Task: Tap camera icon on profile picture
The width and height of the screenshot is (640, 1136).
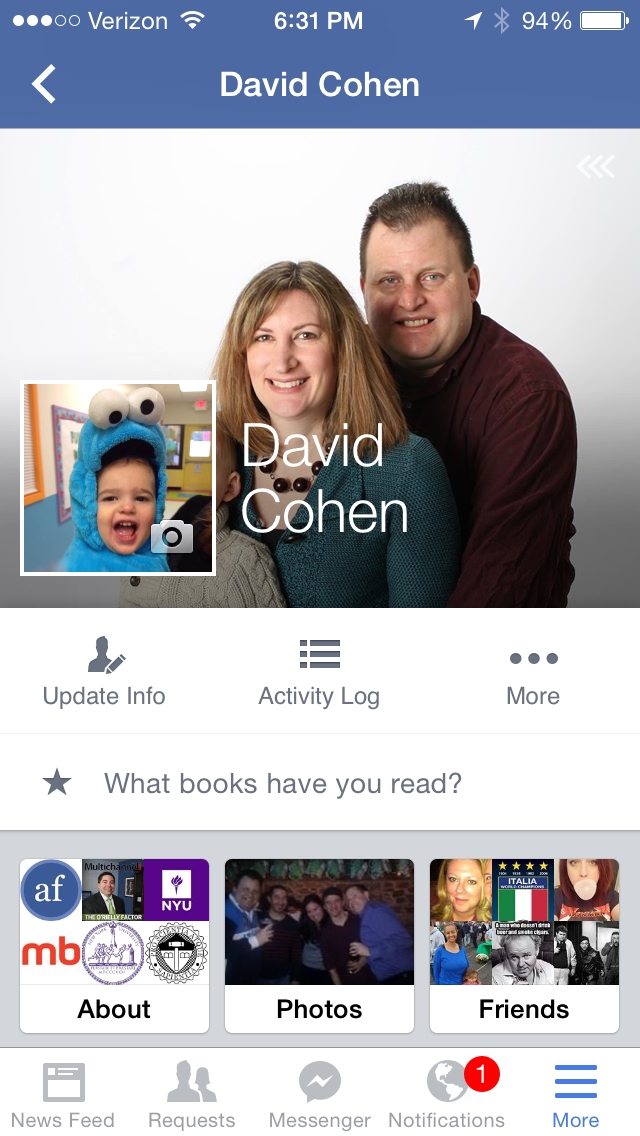Action: tap(172, 536)
